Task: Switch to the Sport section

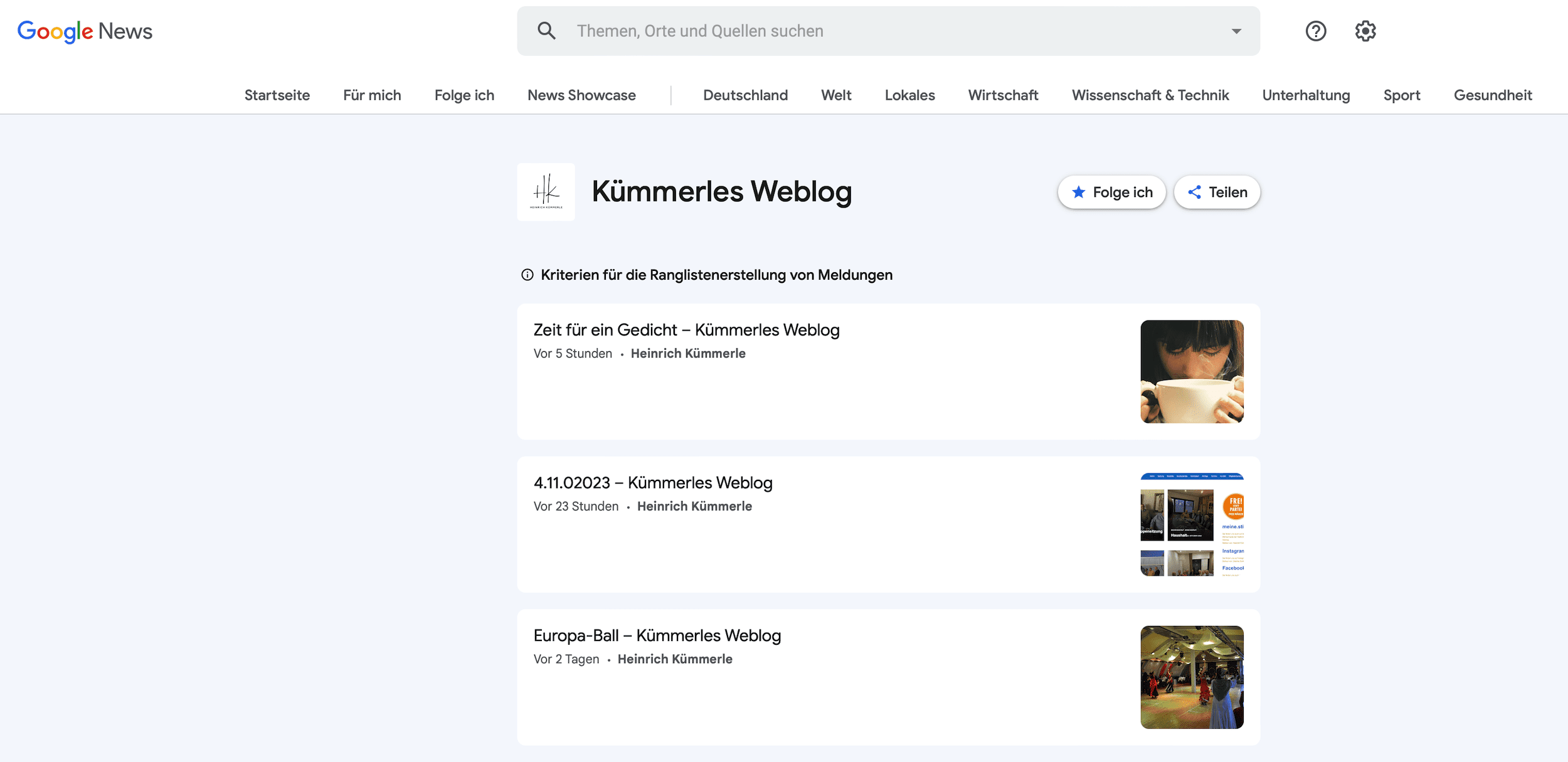Action: [x=1402, y=95]
